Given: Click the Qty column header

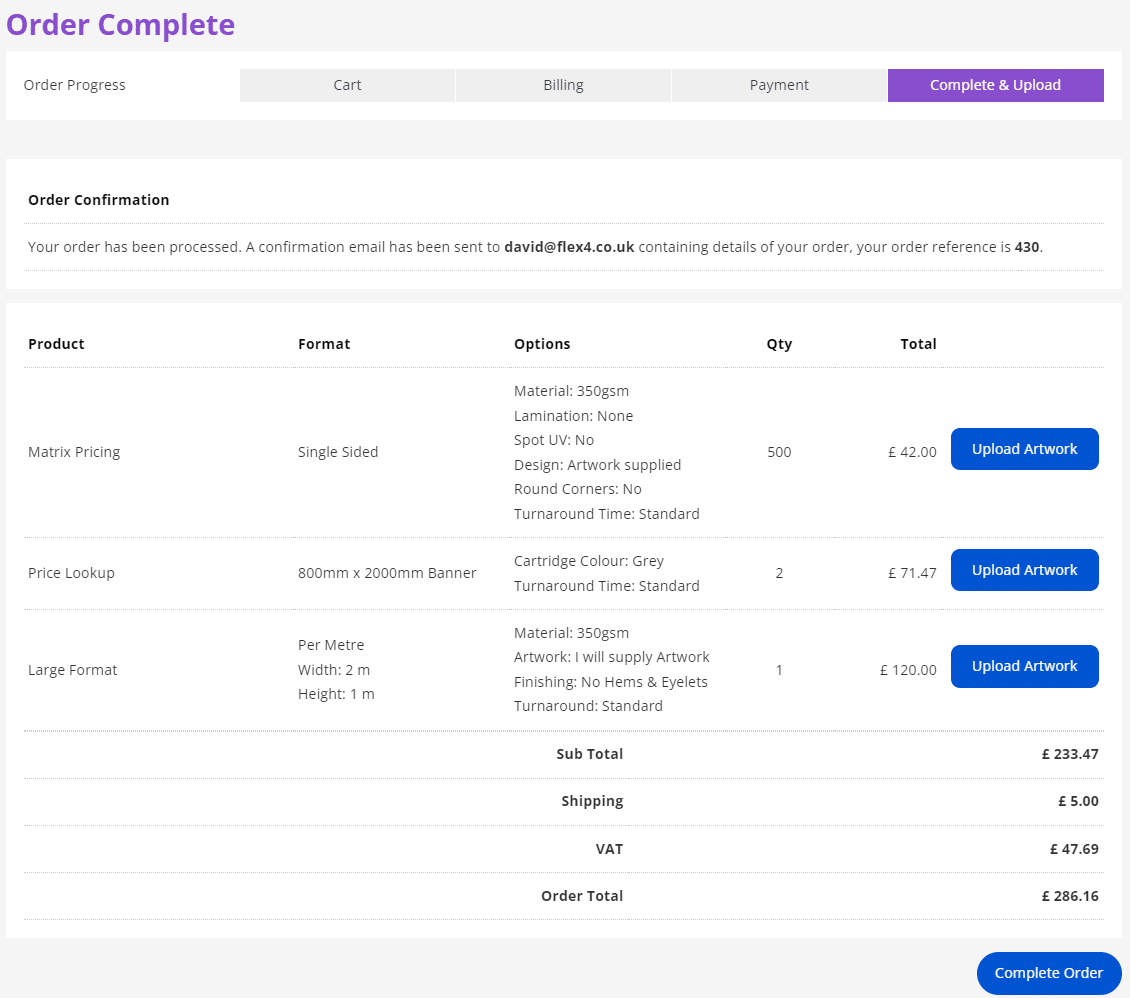Looking at the screenshot, I should [779, 344].
